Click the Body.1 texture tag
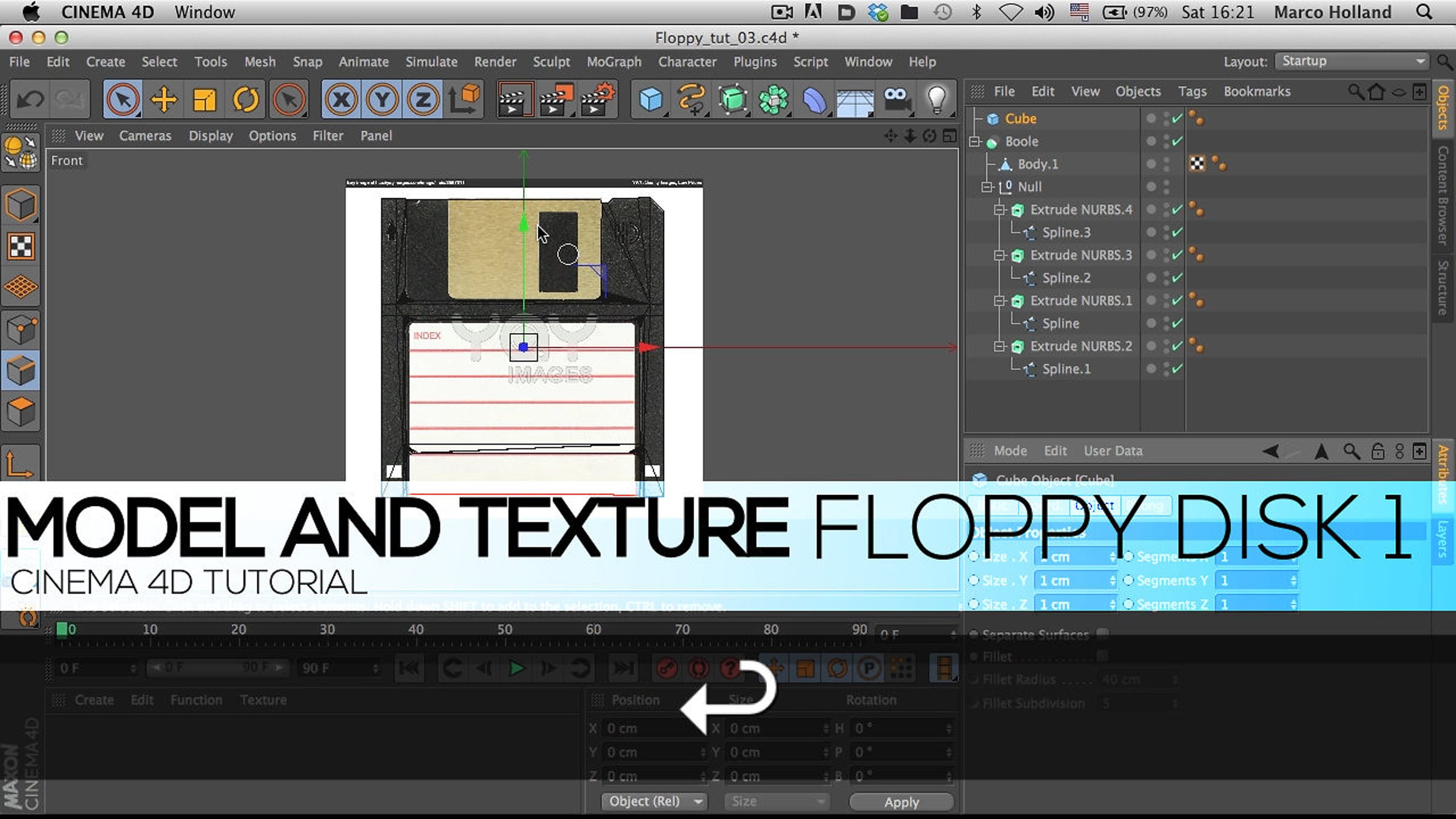 (x=1197, y=164)
